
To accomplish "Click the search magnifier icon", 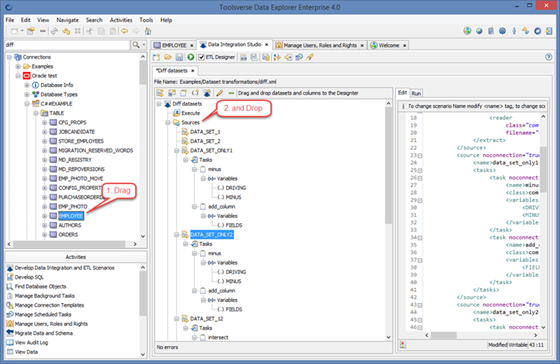I will [136, 45].
